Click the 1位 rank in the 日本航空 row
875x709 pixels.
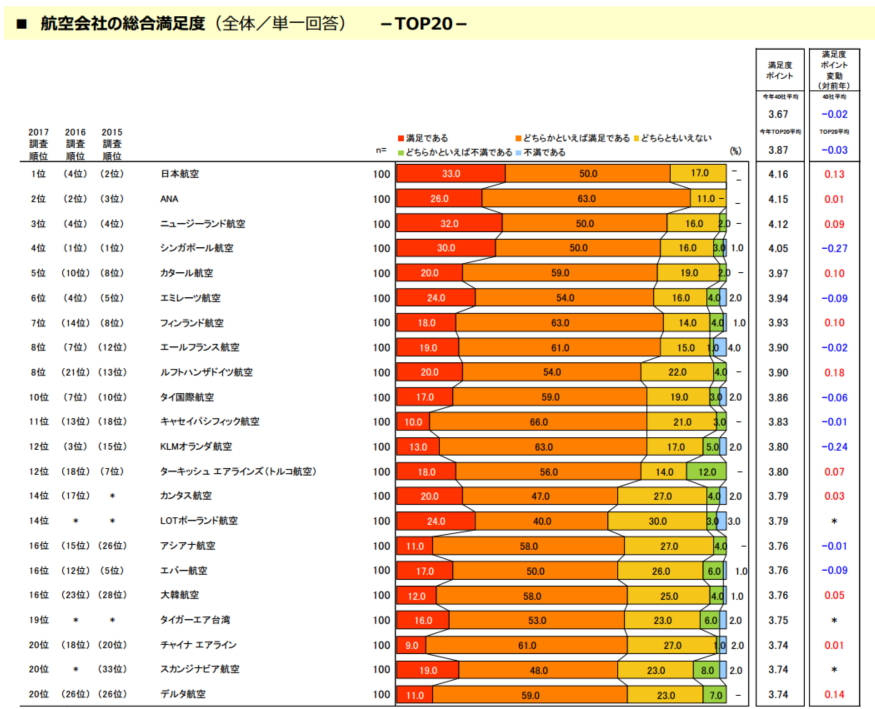tap(39, 174)
